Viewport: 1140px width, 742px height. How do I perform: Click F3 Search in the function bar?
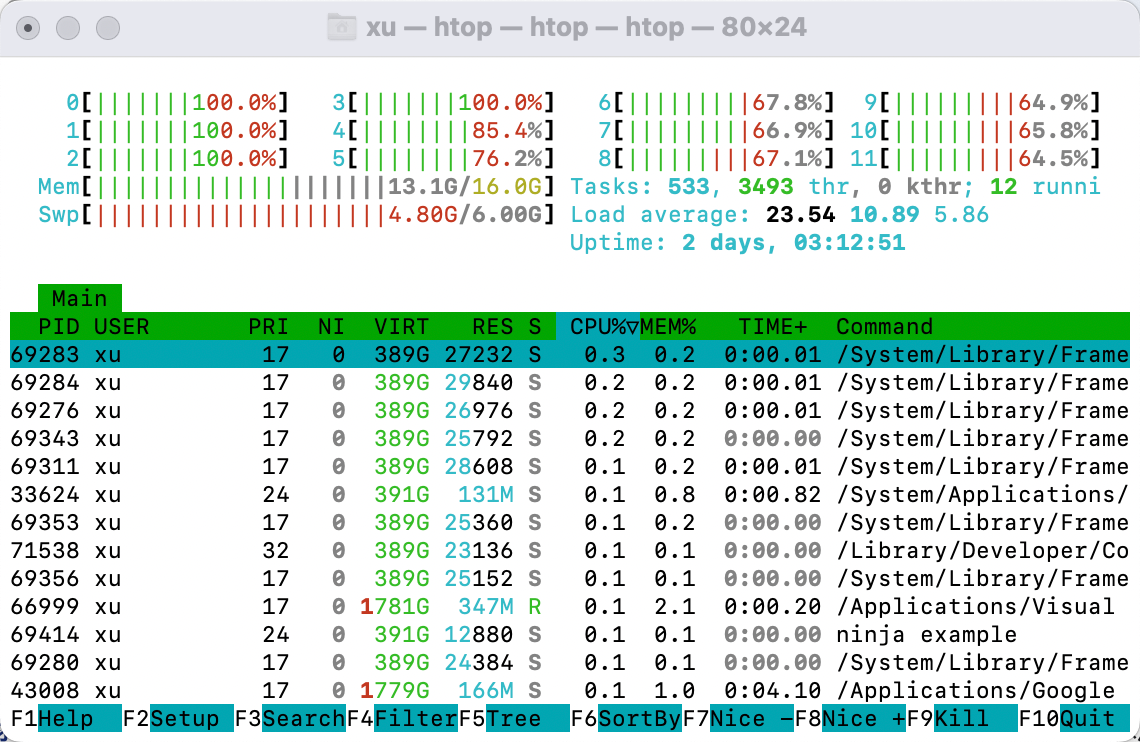click(290, 719)
